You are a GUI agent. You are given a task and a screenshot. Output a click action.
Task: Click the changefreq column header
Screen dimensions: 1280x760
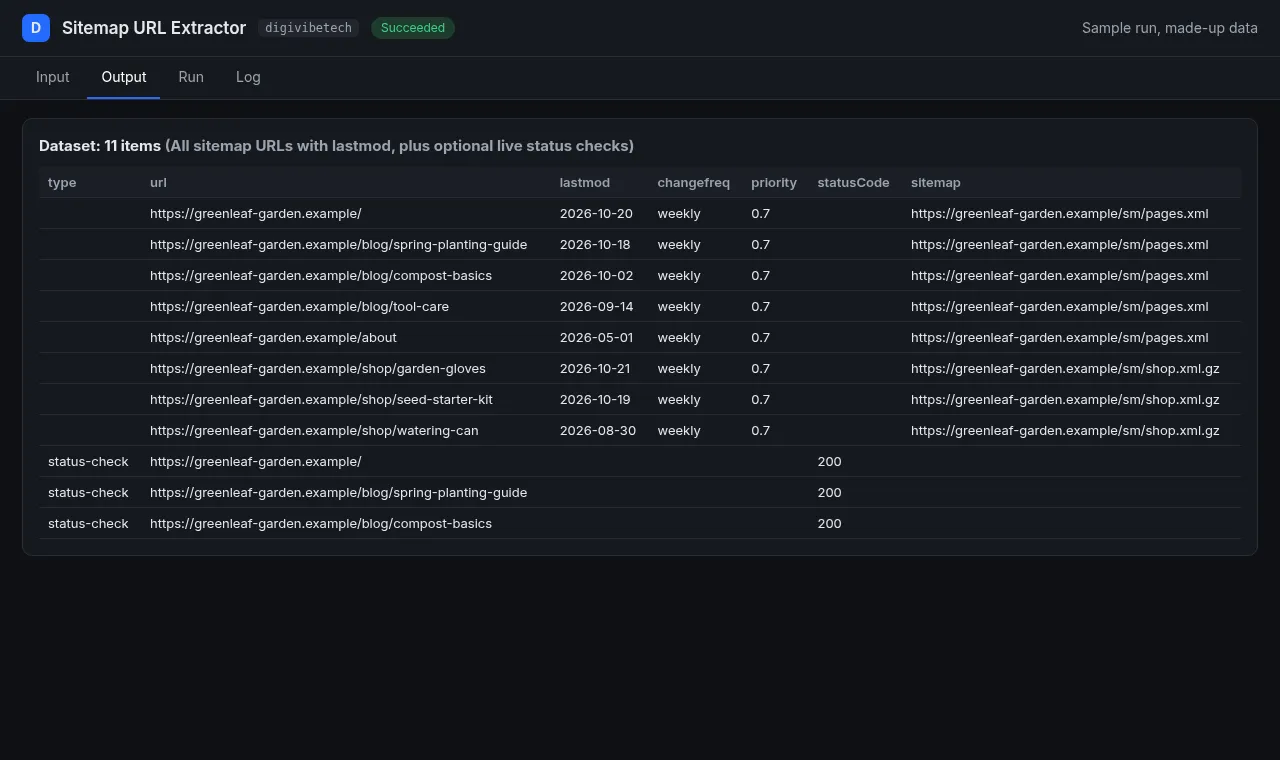pyautogui.click(x=694, y=182)
